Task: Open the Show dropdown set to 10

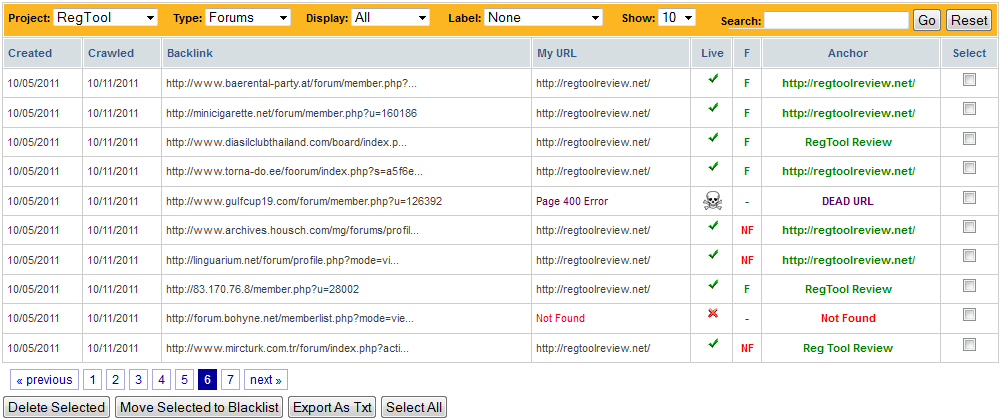Action: (676, 18)
